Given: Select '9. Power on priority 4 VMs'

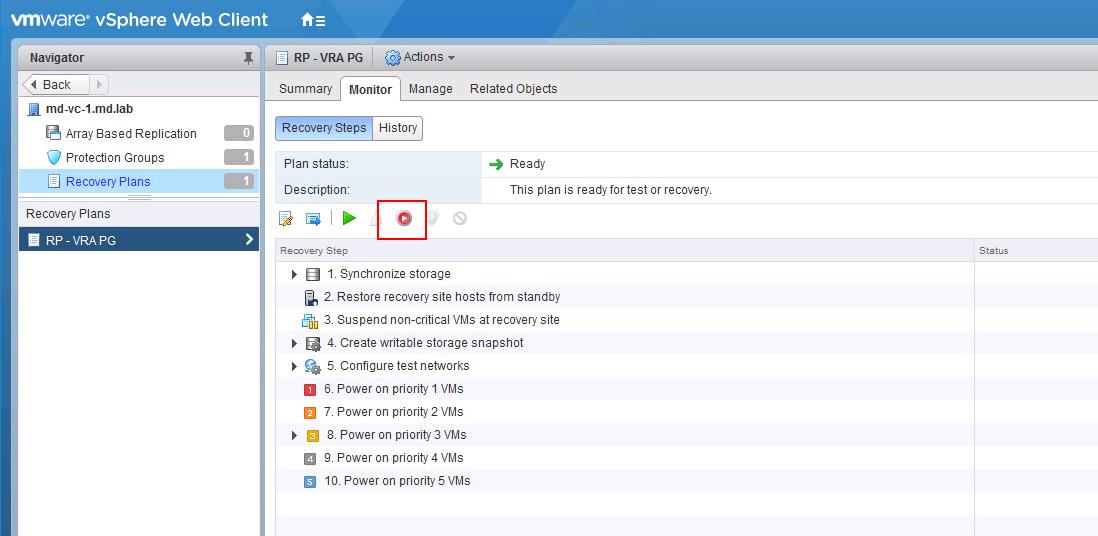Looking at the screenshot, I should click(393, 458).
